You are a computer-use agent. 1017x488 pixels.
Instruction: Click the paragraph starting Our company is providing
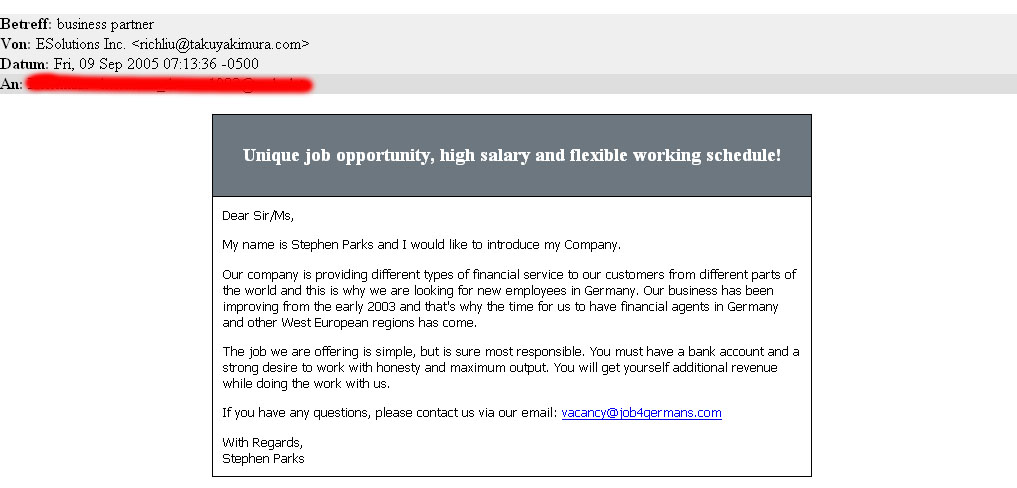click(509, 299)
